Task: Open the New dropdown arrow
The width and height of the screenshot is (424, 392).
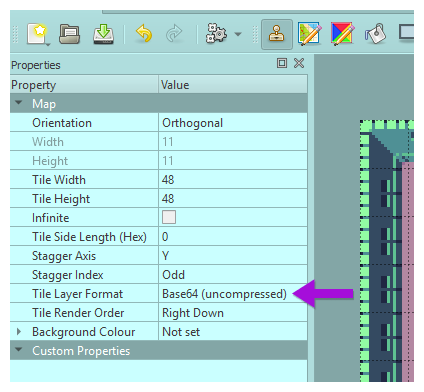Action: pos(48,44)
